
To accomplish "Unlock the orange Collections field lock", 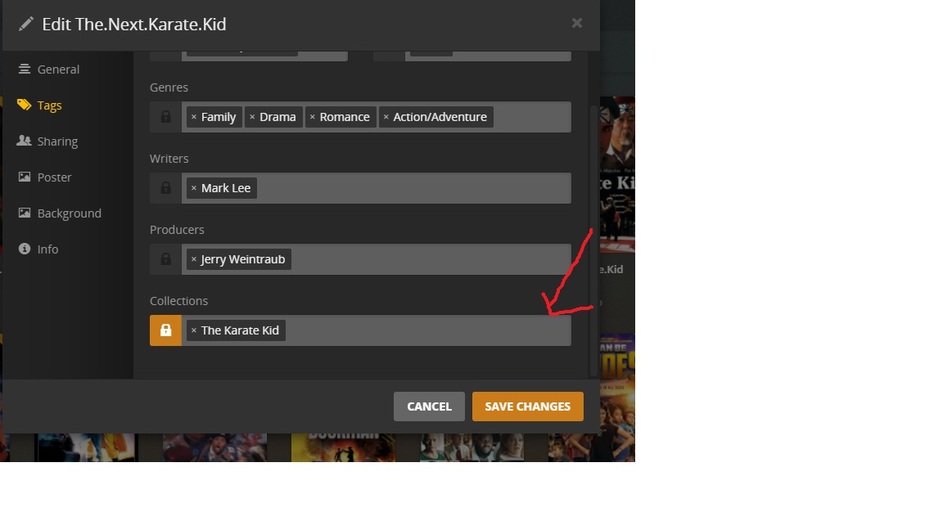I will click(x=165, y=330).
